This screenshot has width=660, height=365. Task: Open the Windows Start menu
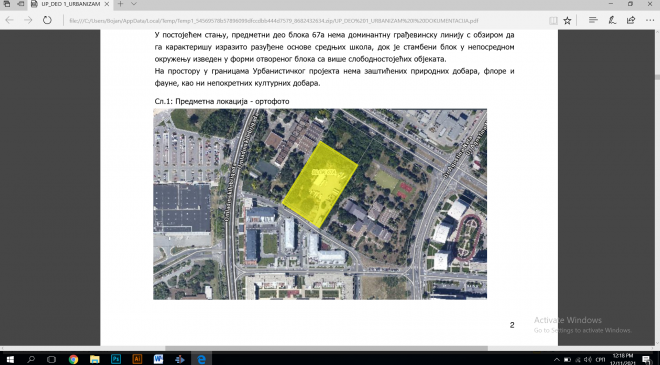[x=10, y=359]
